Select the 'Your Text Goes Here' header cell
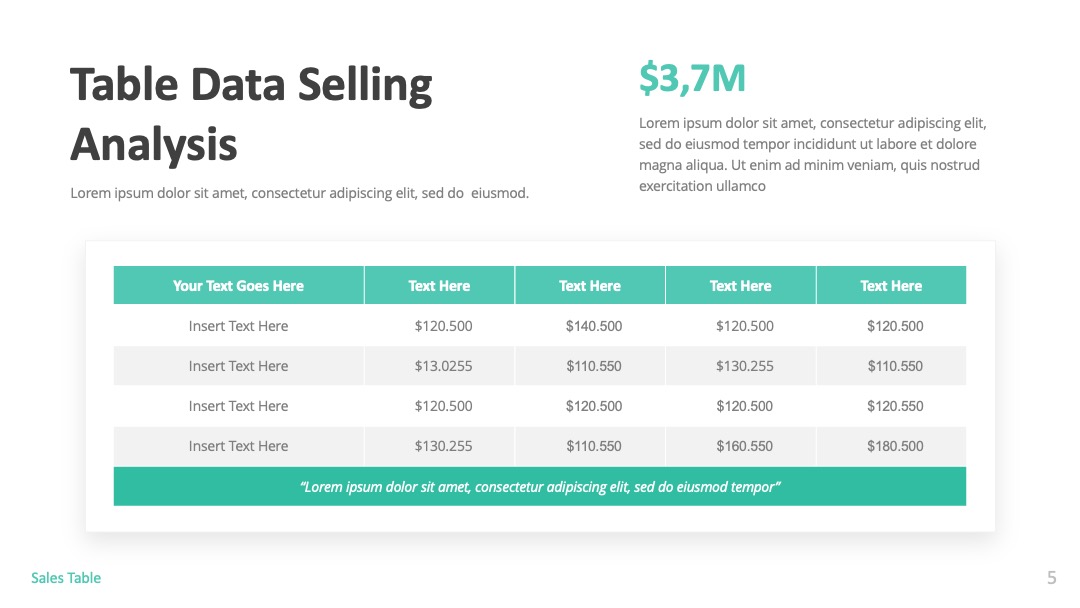The image size is (1080, 608). (238, 286)
